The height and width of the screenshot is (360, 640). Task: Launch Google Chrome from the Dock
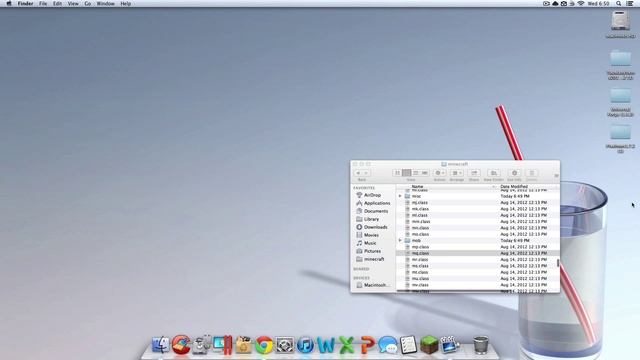point(264,345)
